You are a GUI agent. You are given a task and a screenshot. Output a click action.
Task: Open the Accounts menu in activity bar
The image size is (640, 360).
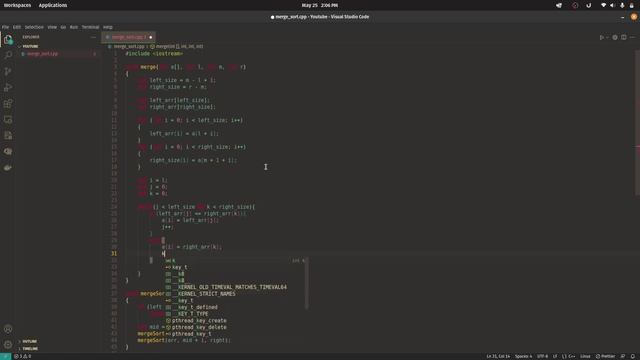pyautogui.click(x=8, y=329)
